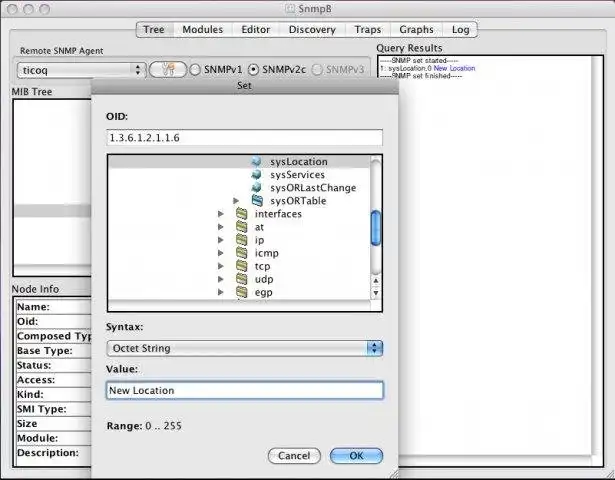Expand the ip folder
Viewport: 615px width, 480px height.
click(x=220, y=240)
